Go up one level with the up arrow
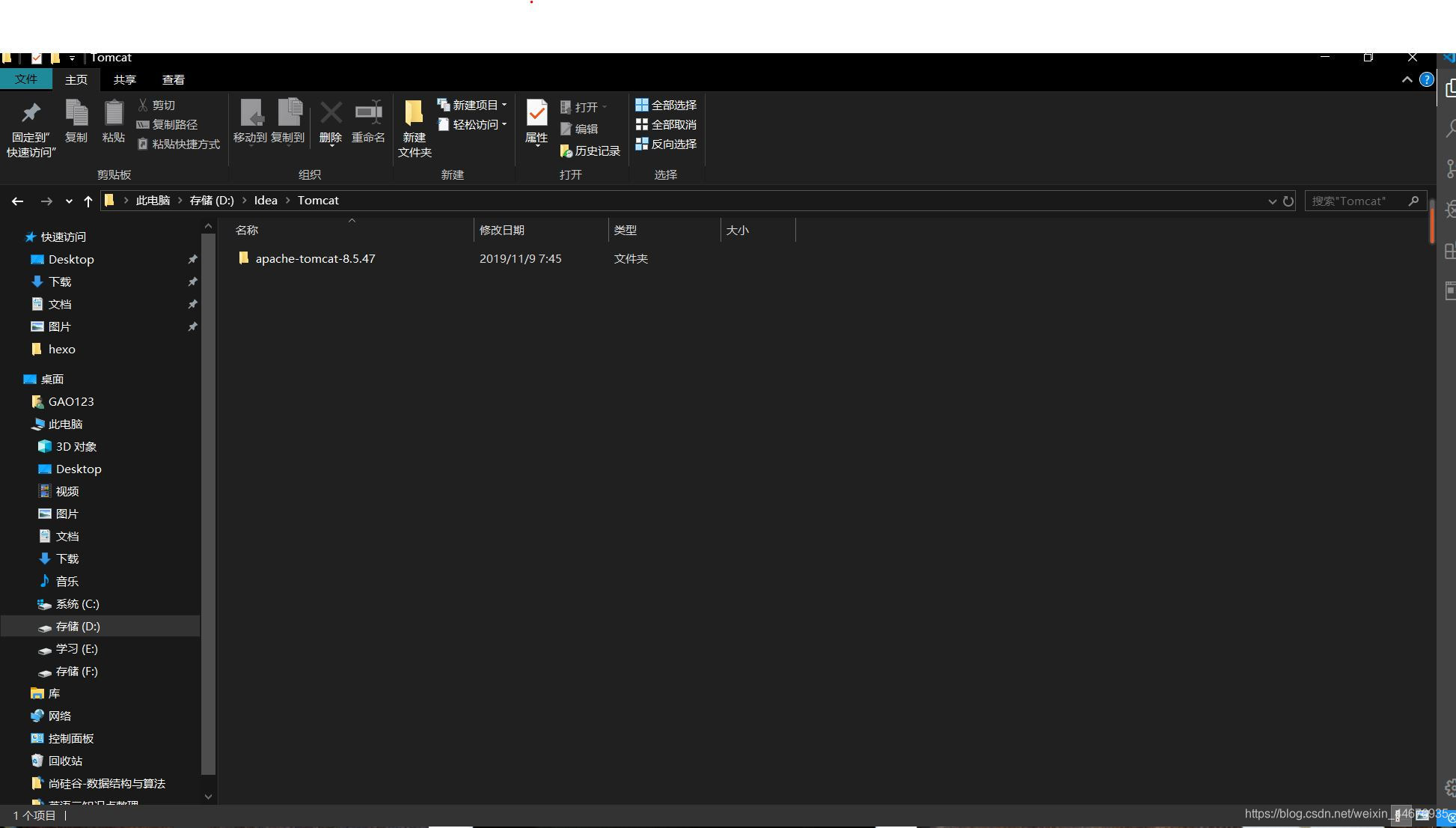Screen dimensions: 1456x828 pyautogui.click(x=88, y=201)
